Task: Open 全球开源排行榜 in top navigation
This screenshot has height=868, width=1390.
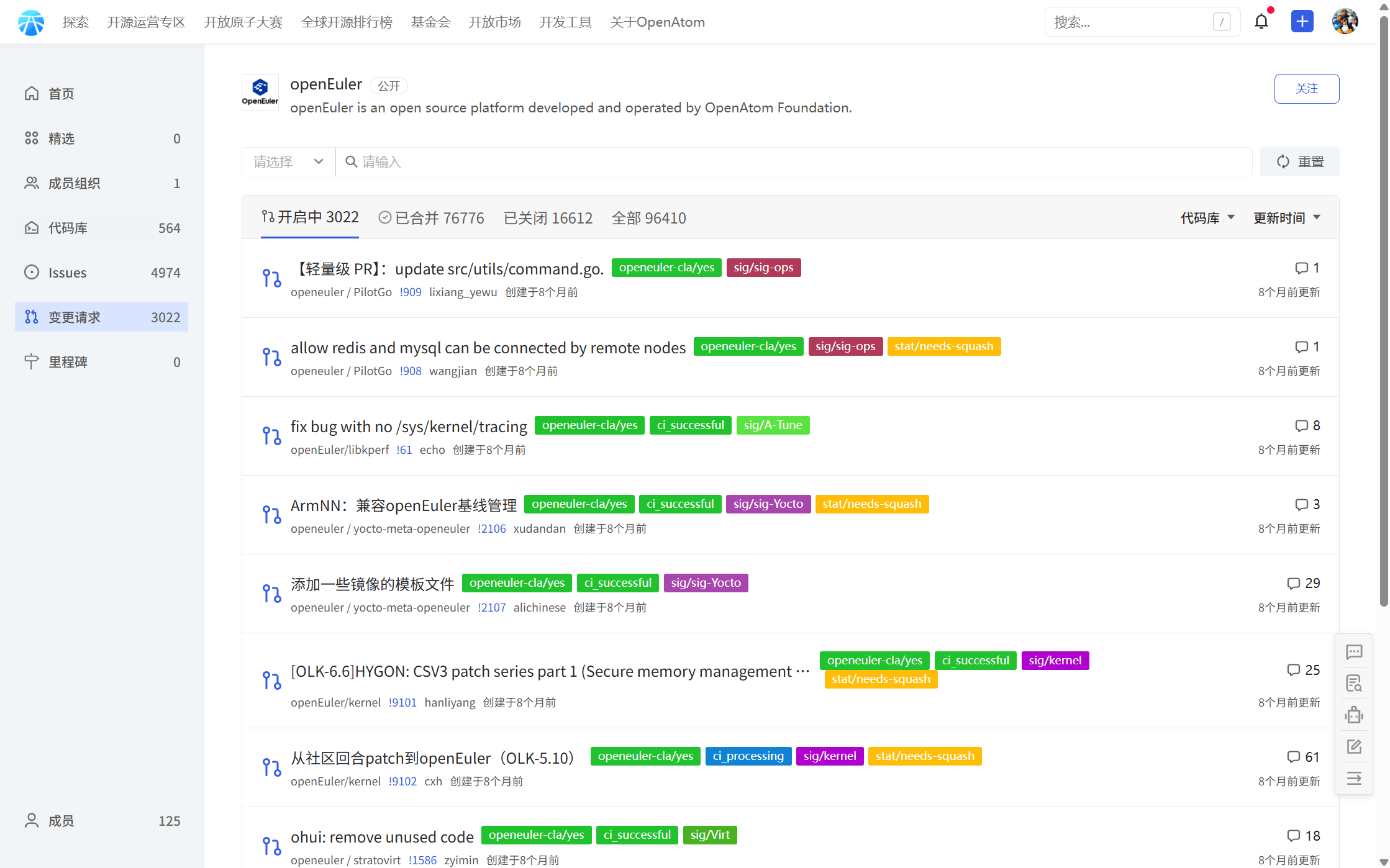Action: click(x=347, y=22)
